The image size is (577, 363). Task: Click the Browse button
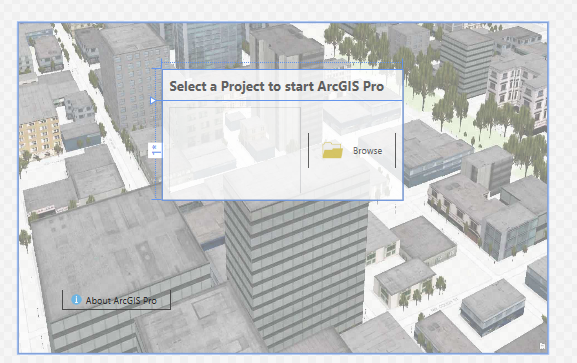[352, 151]
